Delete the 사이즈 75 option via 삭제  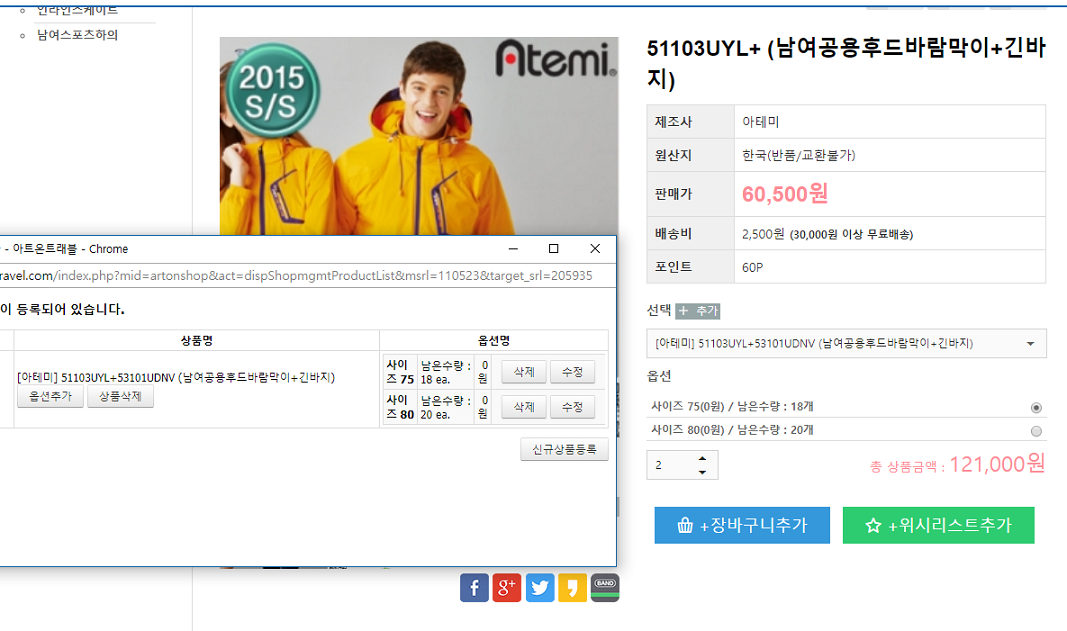coord(522,371)
